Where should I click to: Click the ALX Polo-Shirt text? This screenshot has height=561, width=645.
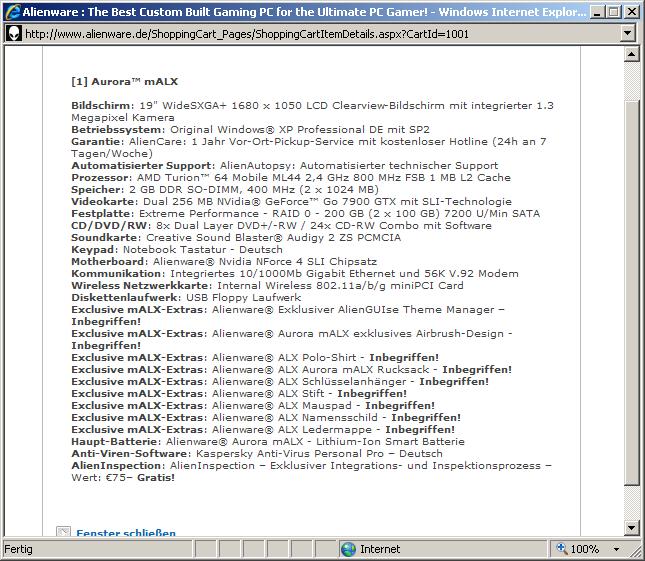tap(317, 357)
